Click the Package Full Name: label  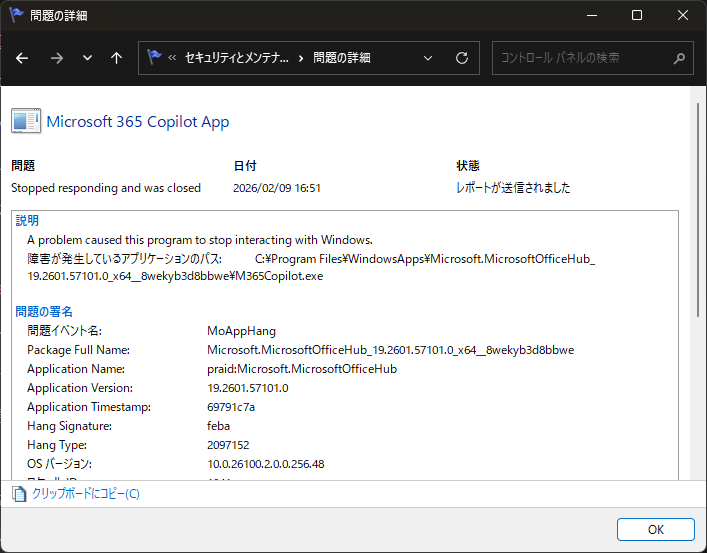pyautogui.click(x=78, y=350)
